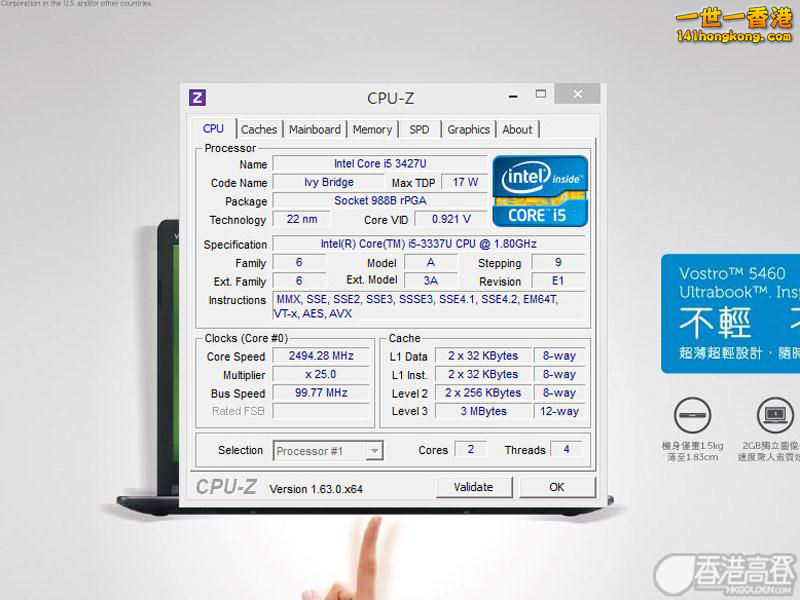Click the processor Name field

[379, 164]
